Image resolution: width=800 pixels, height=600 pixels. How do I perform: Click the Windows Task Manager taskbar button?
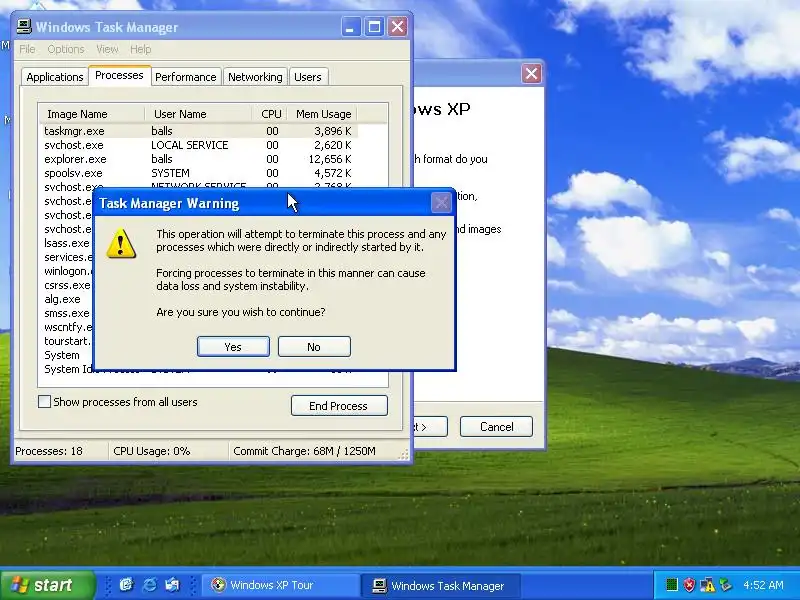441,585
